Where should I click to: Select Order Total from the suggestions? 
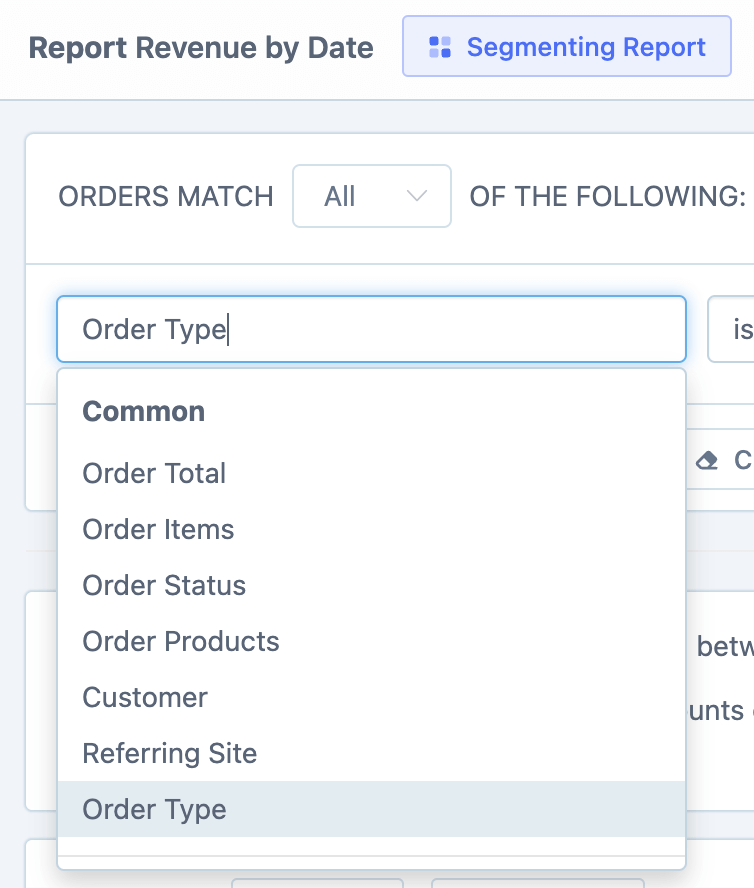153,473
